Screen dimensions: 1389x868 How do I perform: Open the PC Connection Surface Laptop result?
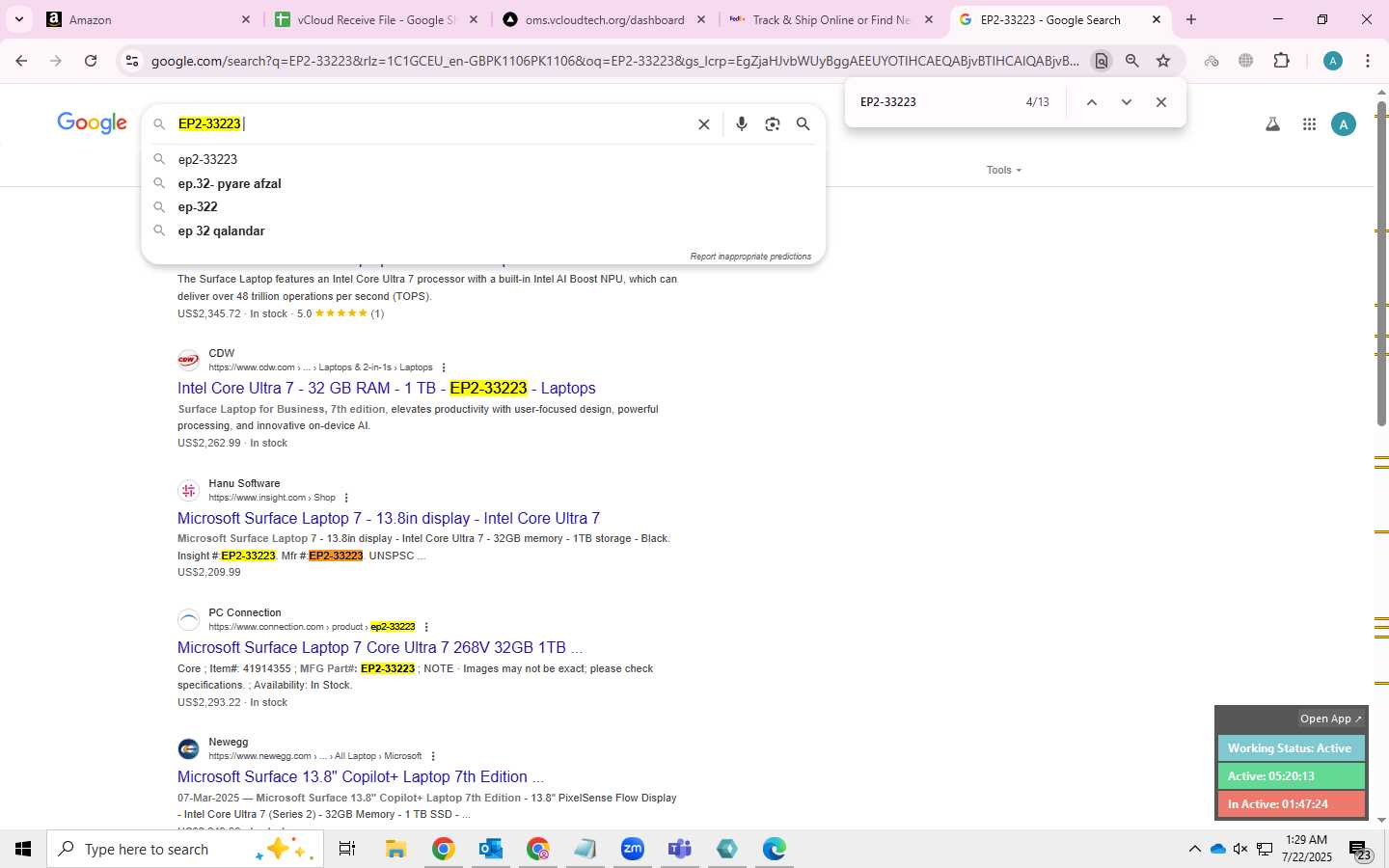click(x=380, y=647)
